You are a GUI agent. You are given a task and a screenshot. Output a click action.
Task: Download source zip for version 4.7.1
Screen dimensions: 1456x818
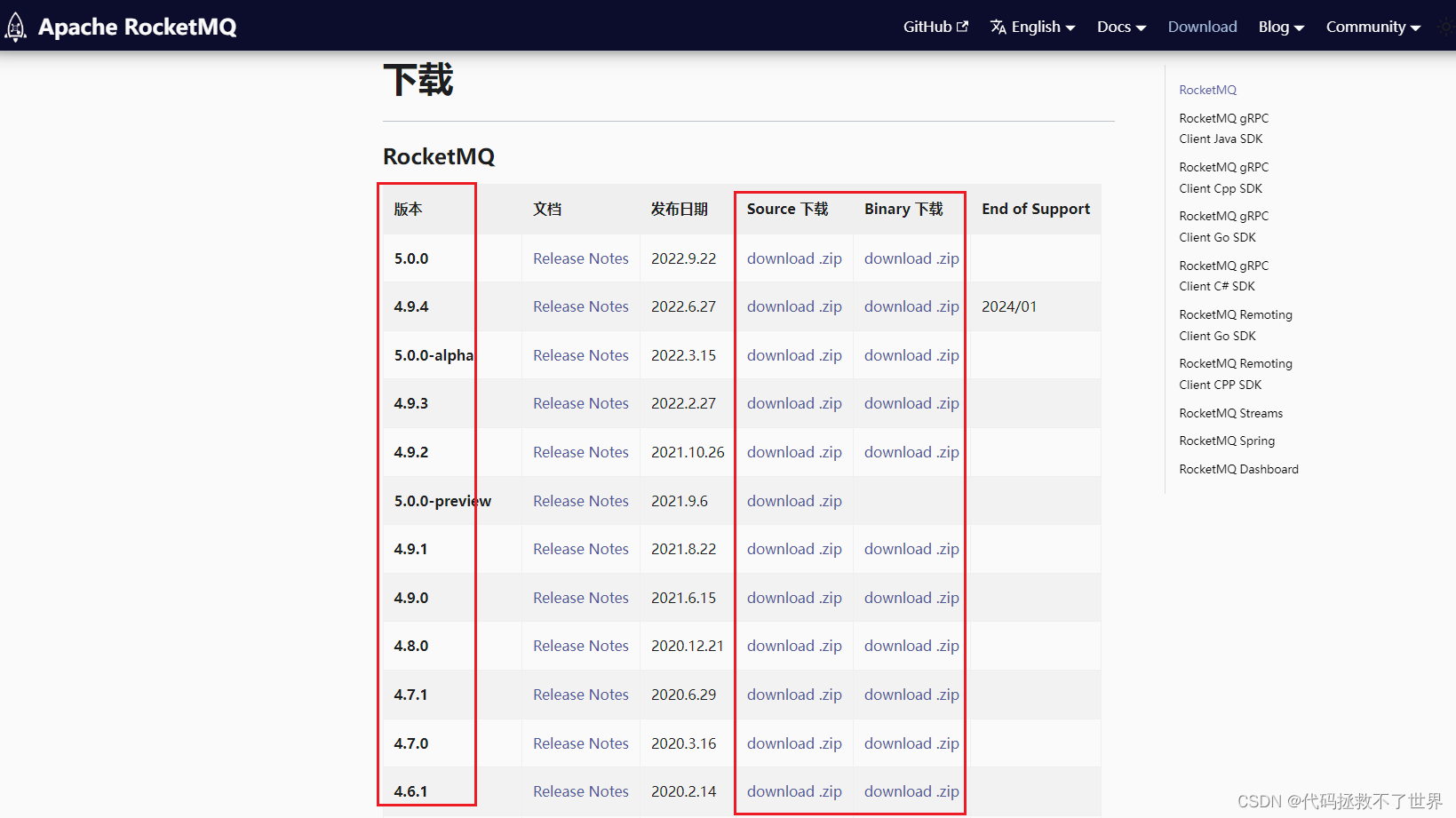pos(794,695)
